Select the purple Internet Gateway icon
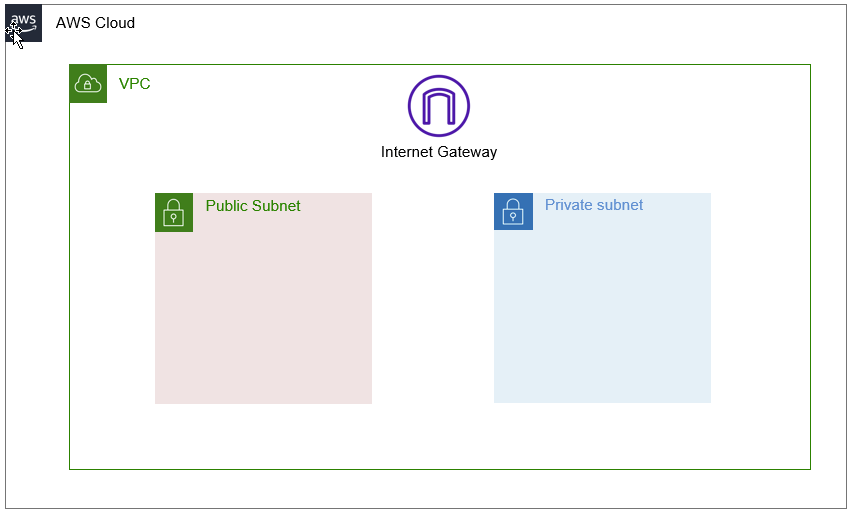This screenshot has height=512, width=850. [x=439, y=106]
